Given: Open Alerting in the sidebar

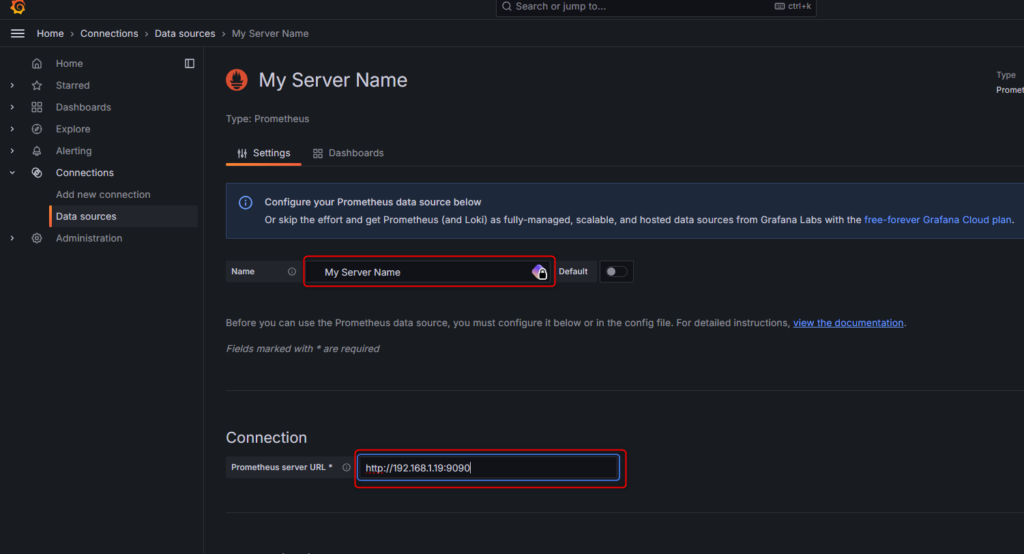Looking at the screenshot, I should (73, 151).
